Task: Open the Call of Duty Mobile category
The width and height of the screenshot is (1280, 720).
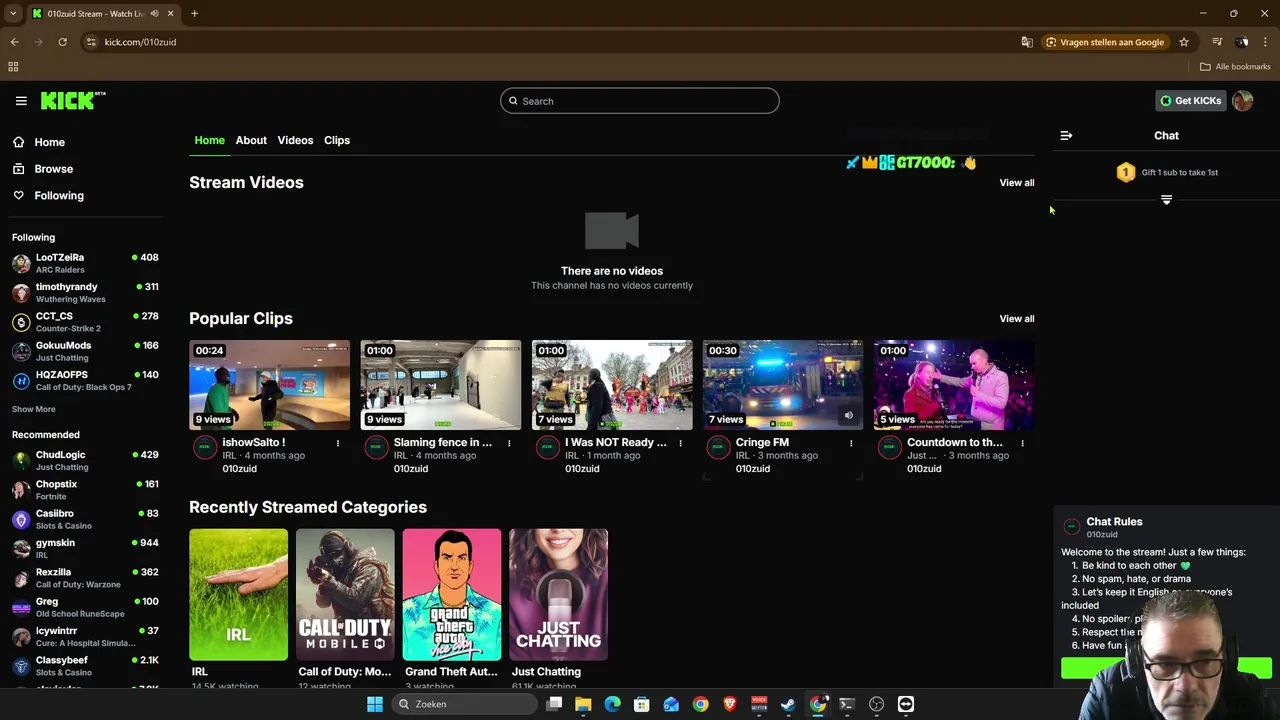Action: point(345,595)
